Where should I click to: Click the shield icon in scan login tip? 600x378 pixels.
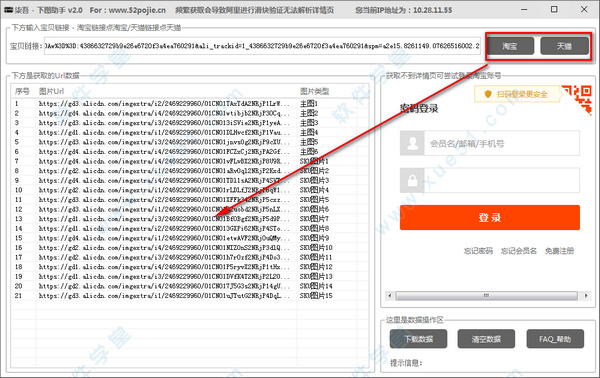(488, 94)
